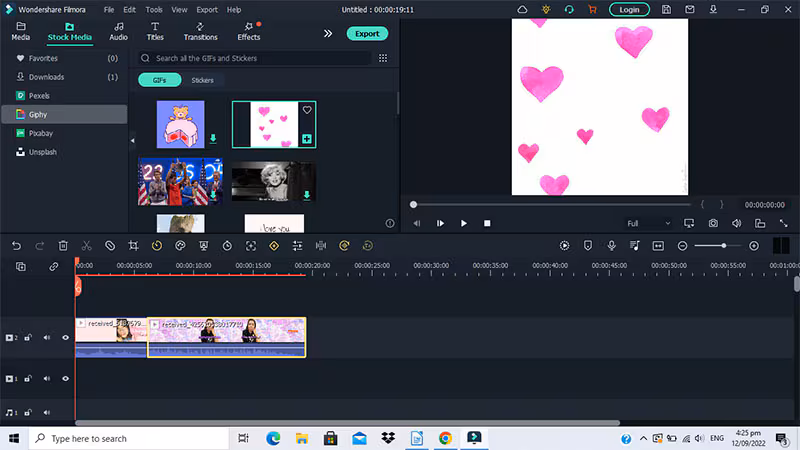Add the pink hearts GIF to project

[x=307, y=139]
